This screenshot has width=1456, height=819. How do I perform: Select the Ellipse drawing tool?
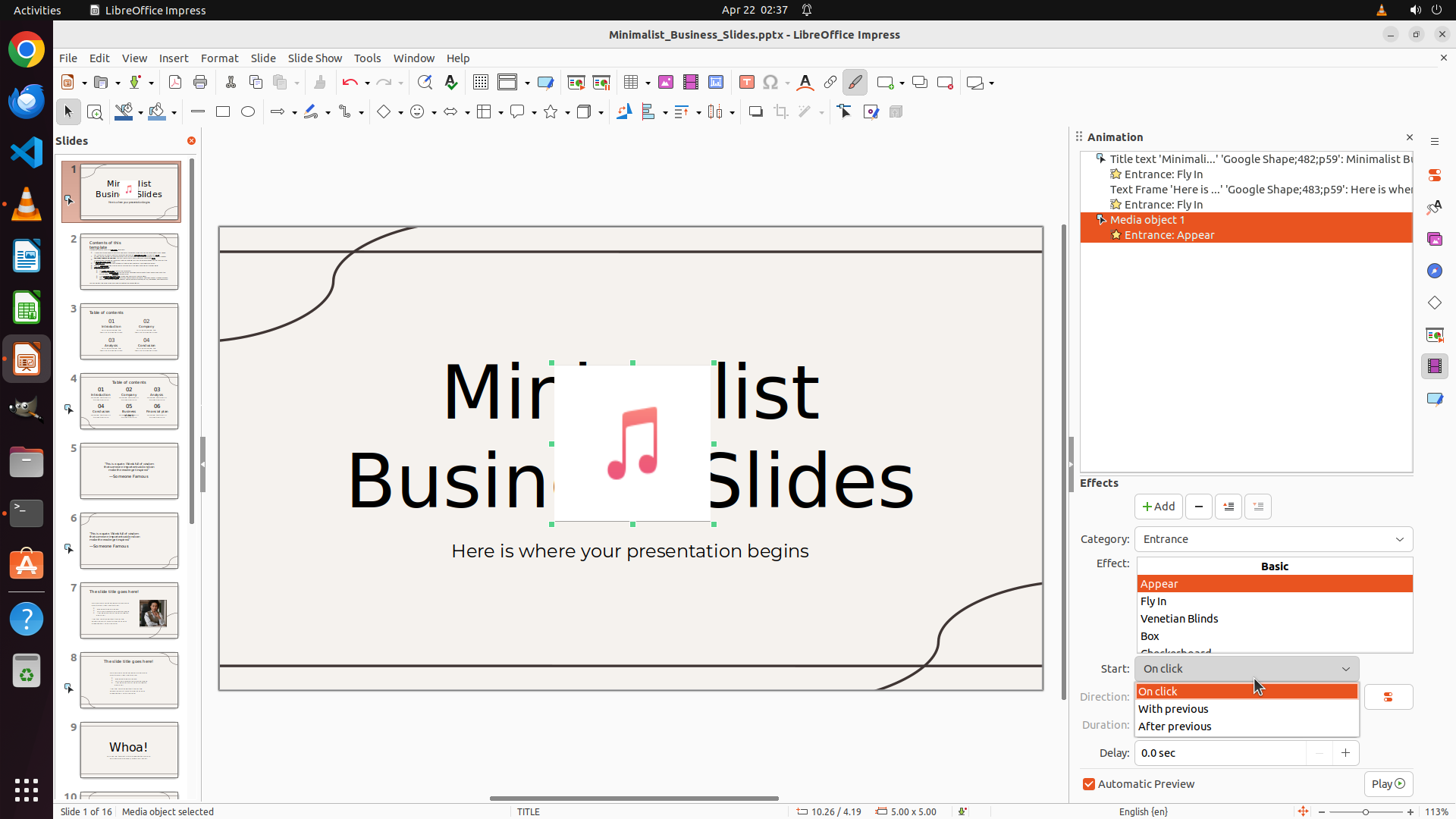pyautogui.click(x=248, y=112)
